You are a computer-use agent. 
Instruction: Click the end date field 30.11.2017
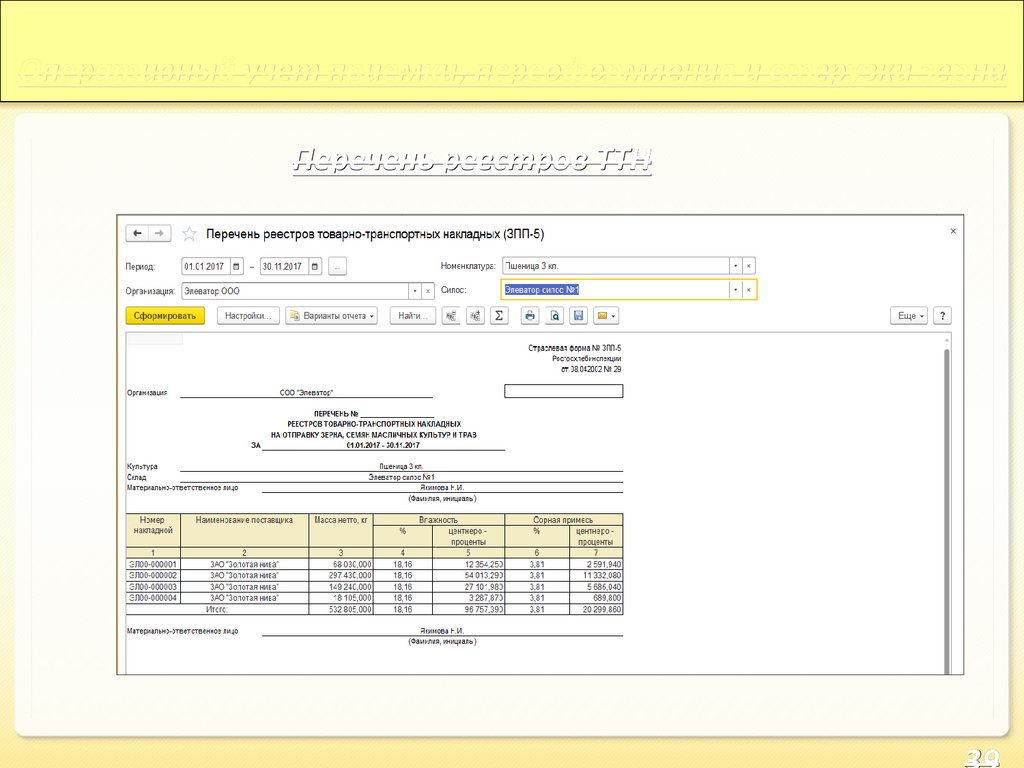pos(283,266)
